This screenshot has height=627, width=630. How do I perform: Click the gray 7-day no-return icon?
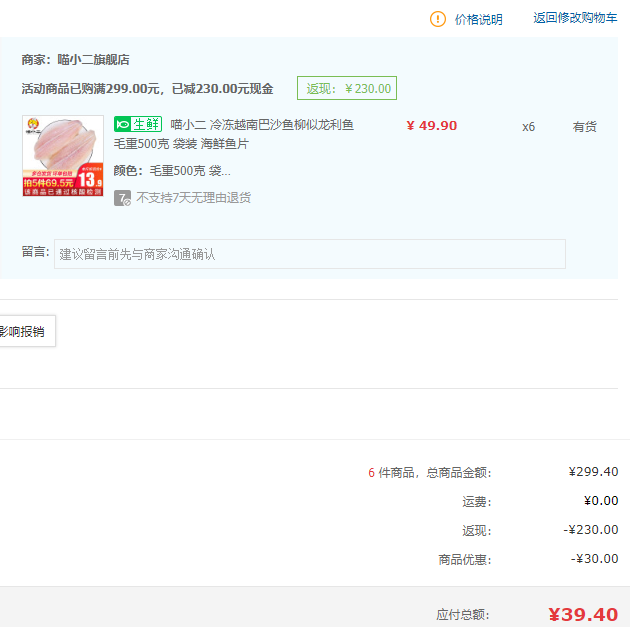[122, 198]
